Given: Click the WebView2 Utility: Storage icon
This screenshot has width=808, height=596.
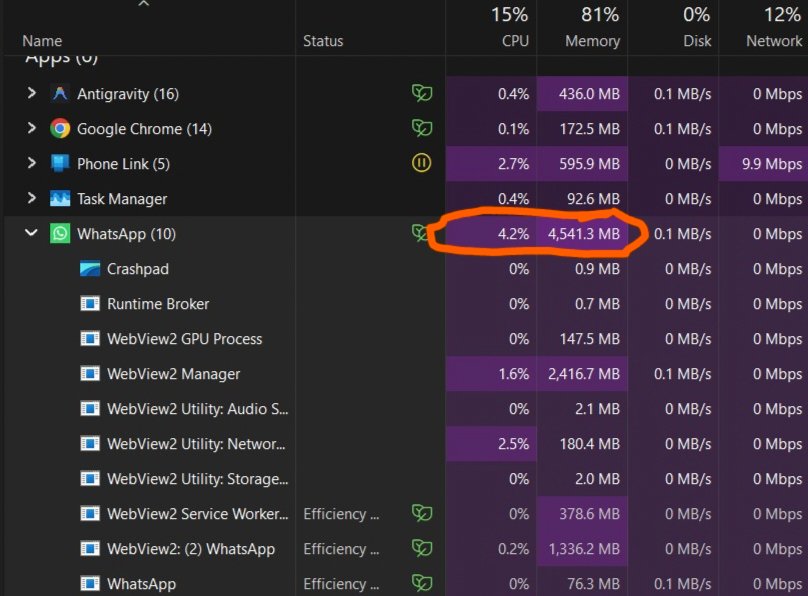Looking at the screenshot, I should [90, 479].
